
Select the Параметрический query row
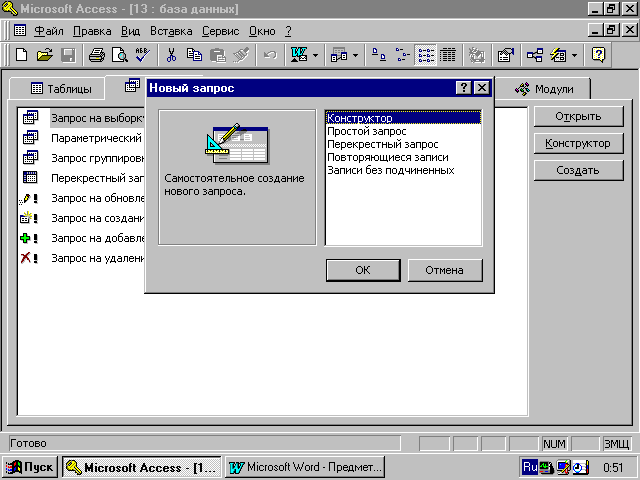(83, 138)
